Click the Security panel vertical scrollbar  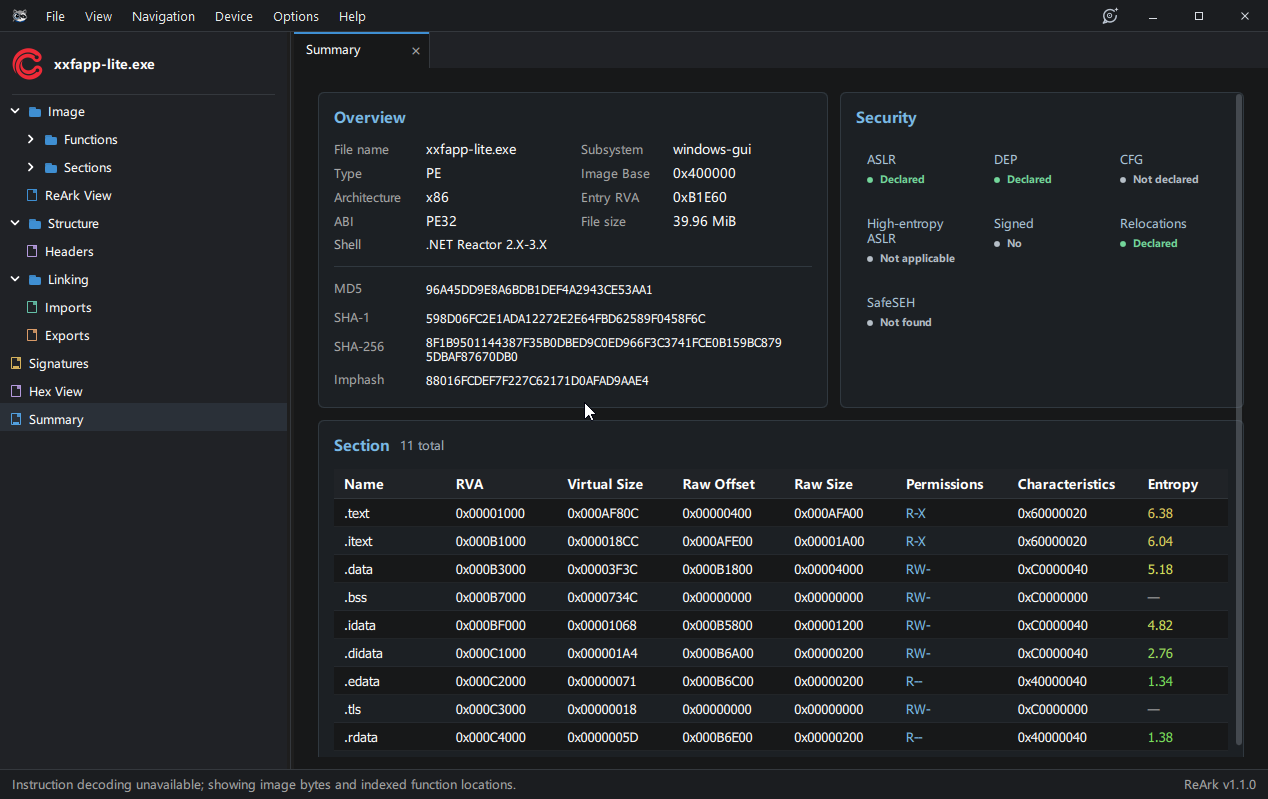click(x=1240, y=250)
